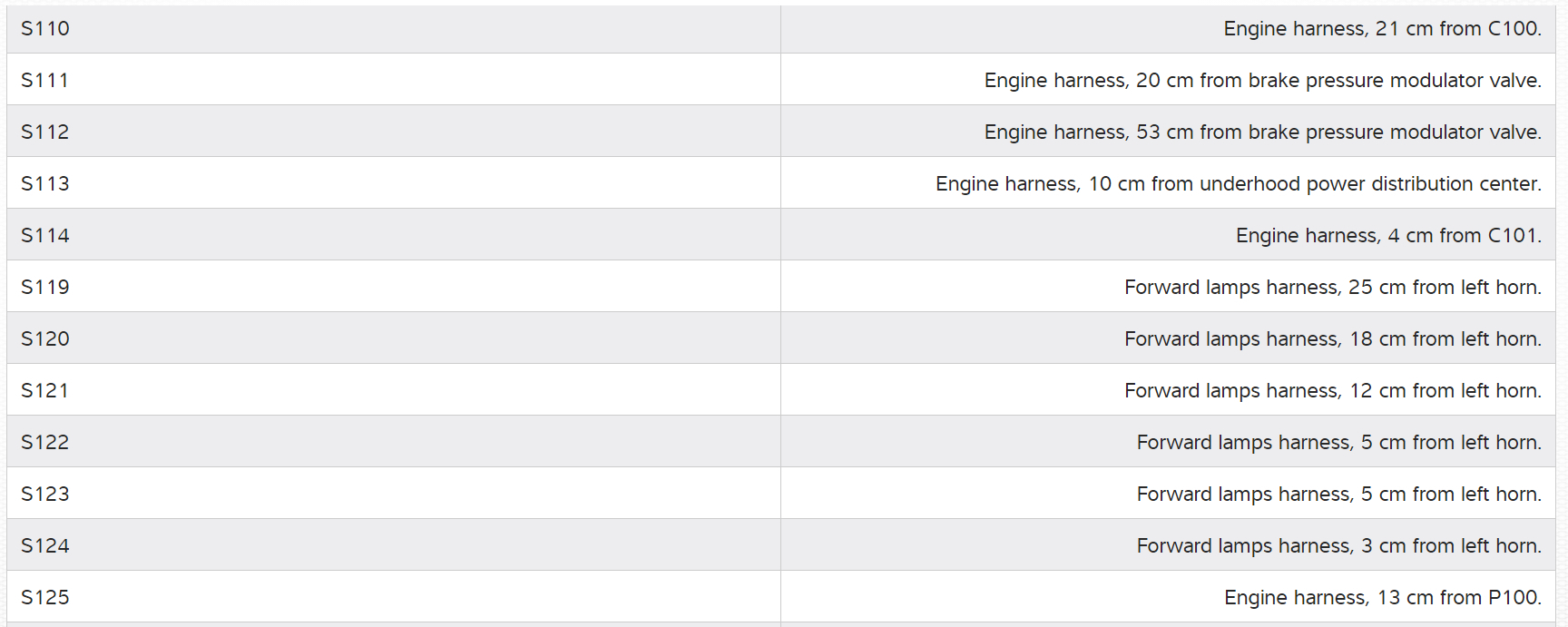Click the 18 cm from left horn description
1568x627 pixels.
(1332, 339)
